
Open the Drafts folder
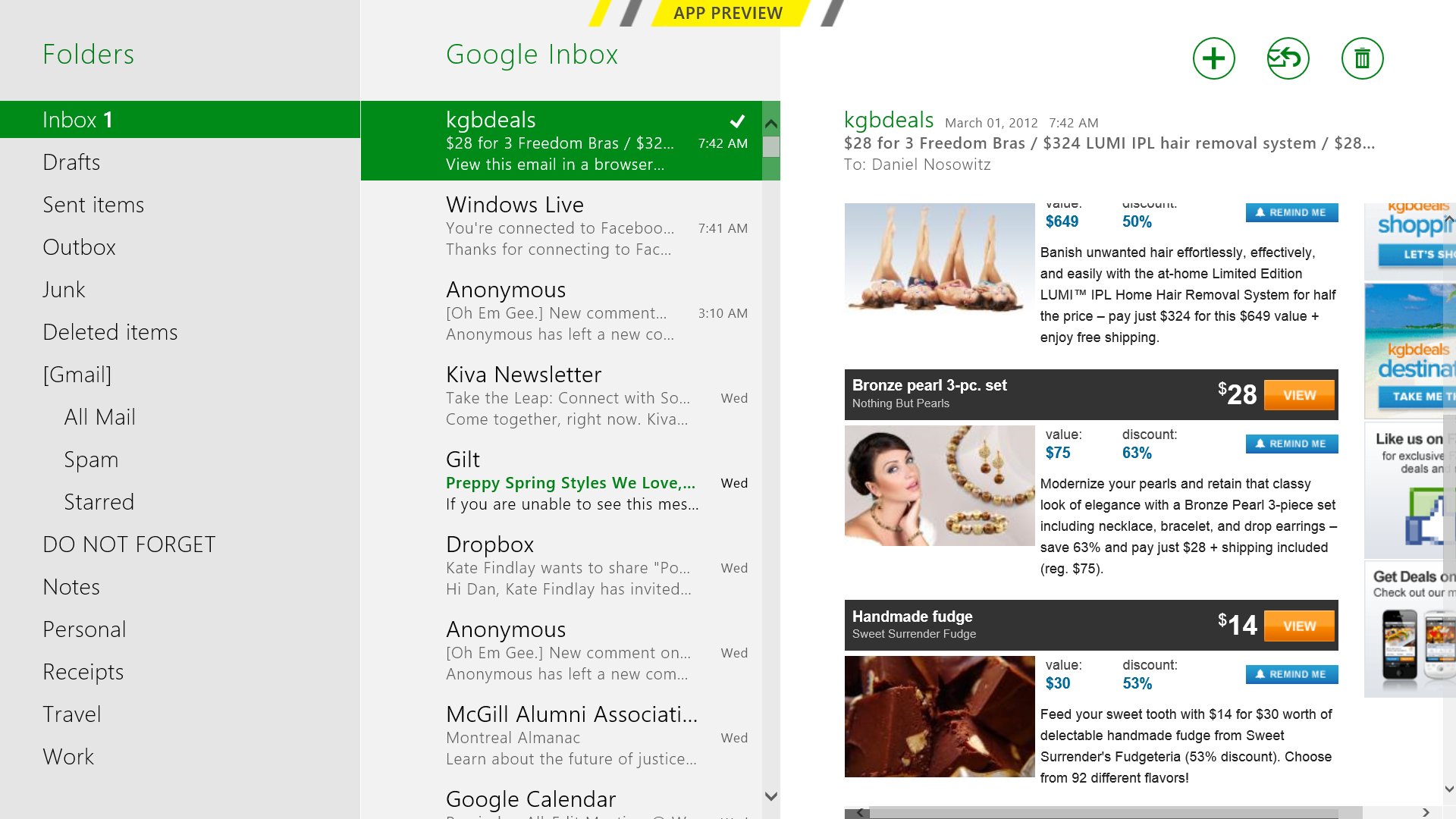tap(71, 162)
